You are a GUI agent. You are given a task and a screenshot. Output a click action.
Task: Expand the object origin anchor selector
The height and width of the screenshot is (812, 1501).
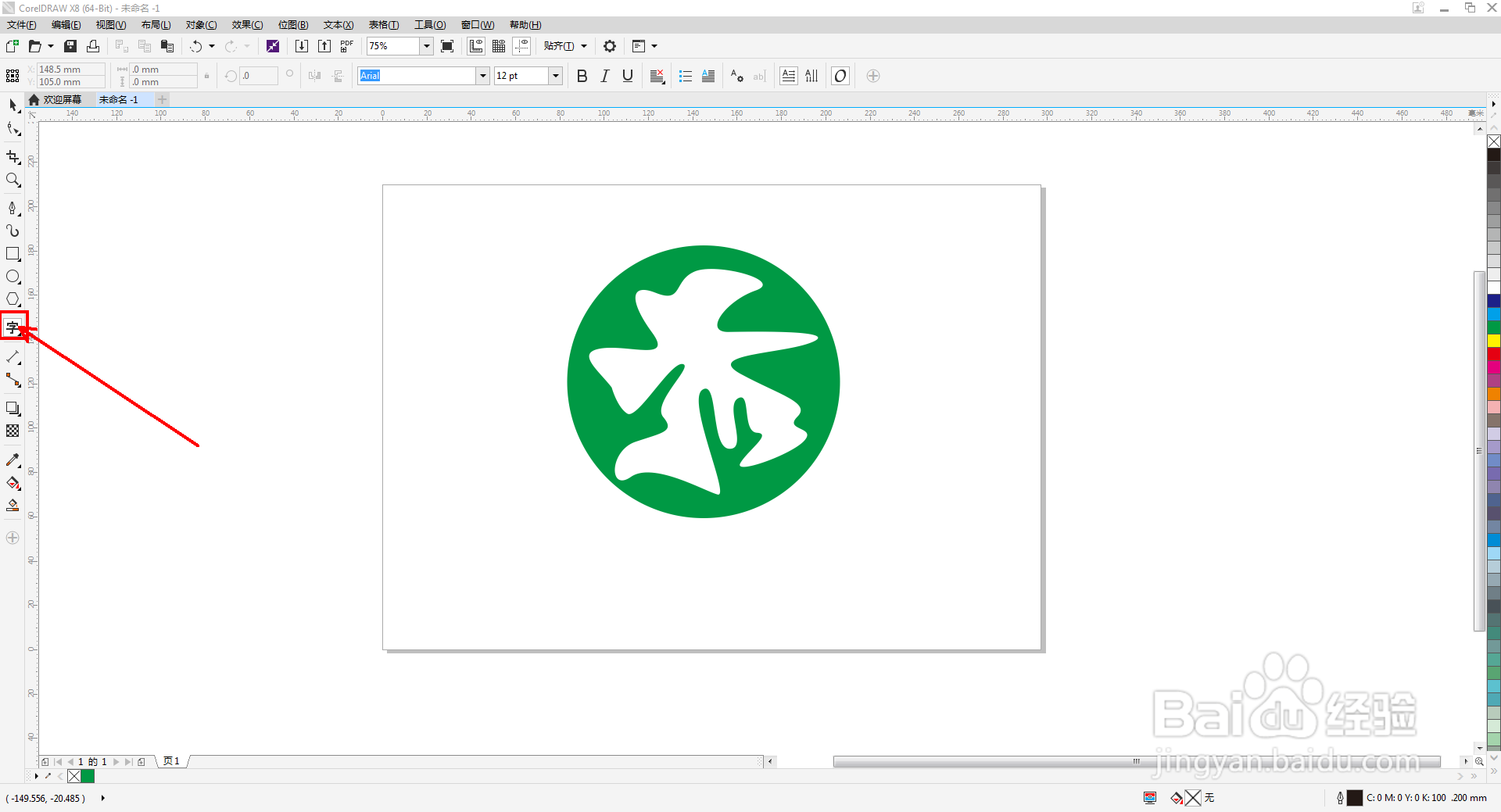click(x=13, y=76)
